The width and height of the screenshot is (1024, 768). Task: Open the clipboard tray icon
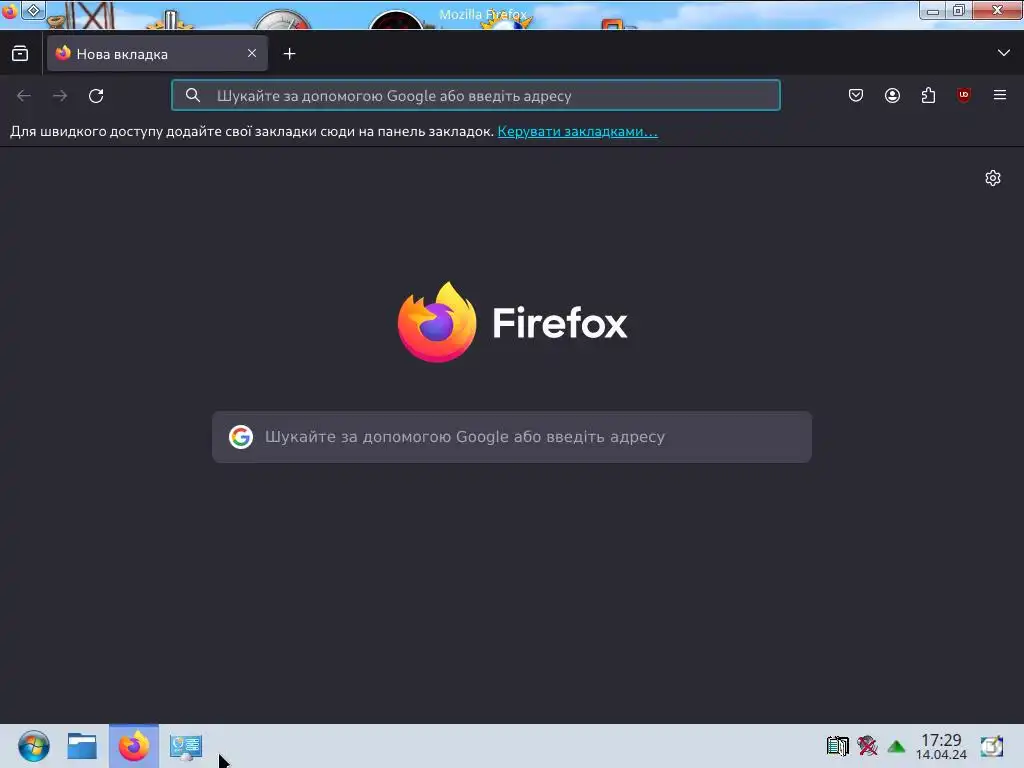click(x=837, y=746)
